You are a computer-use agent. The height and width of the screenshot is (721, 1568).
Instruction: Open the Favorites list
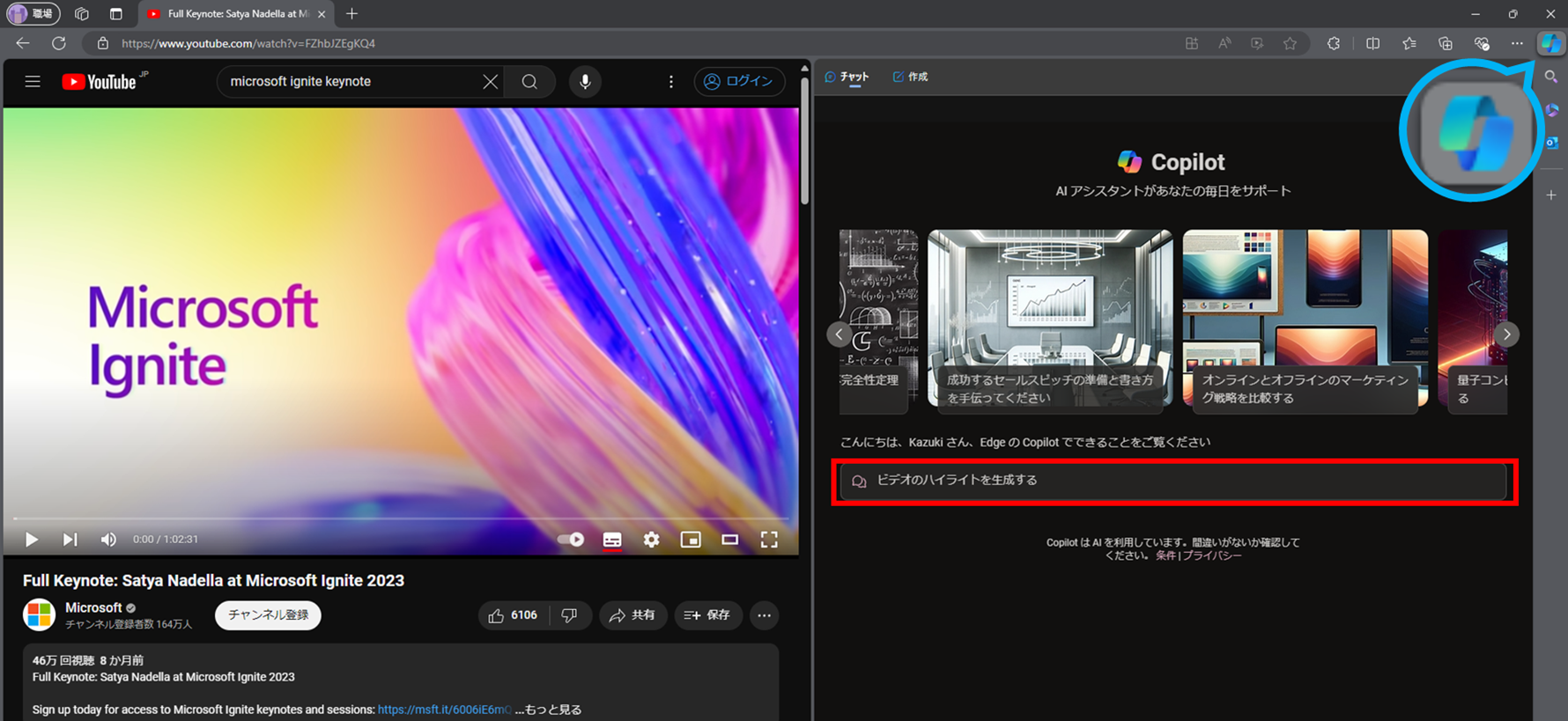pyautogui.click(x=1409, y=43)
